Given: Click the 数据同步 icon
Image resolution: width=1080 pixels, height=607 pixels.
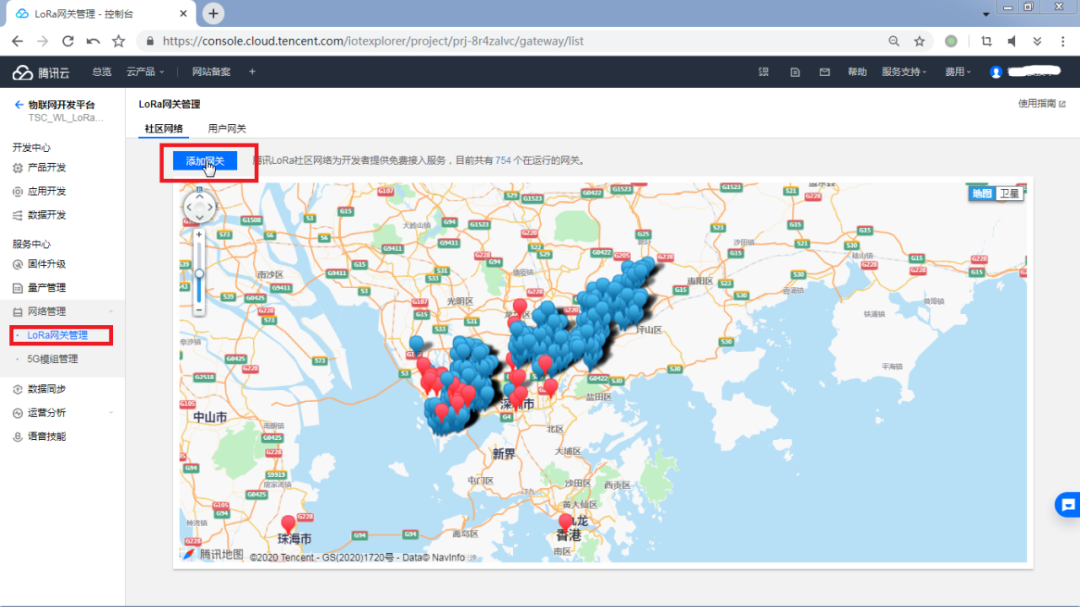Looking at the screenshot, I should (x=18, y=389).
